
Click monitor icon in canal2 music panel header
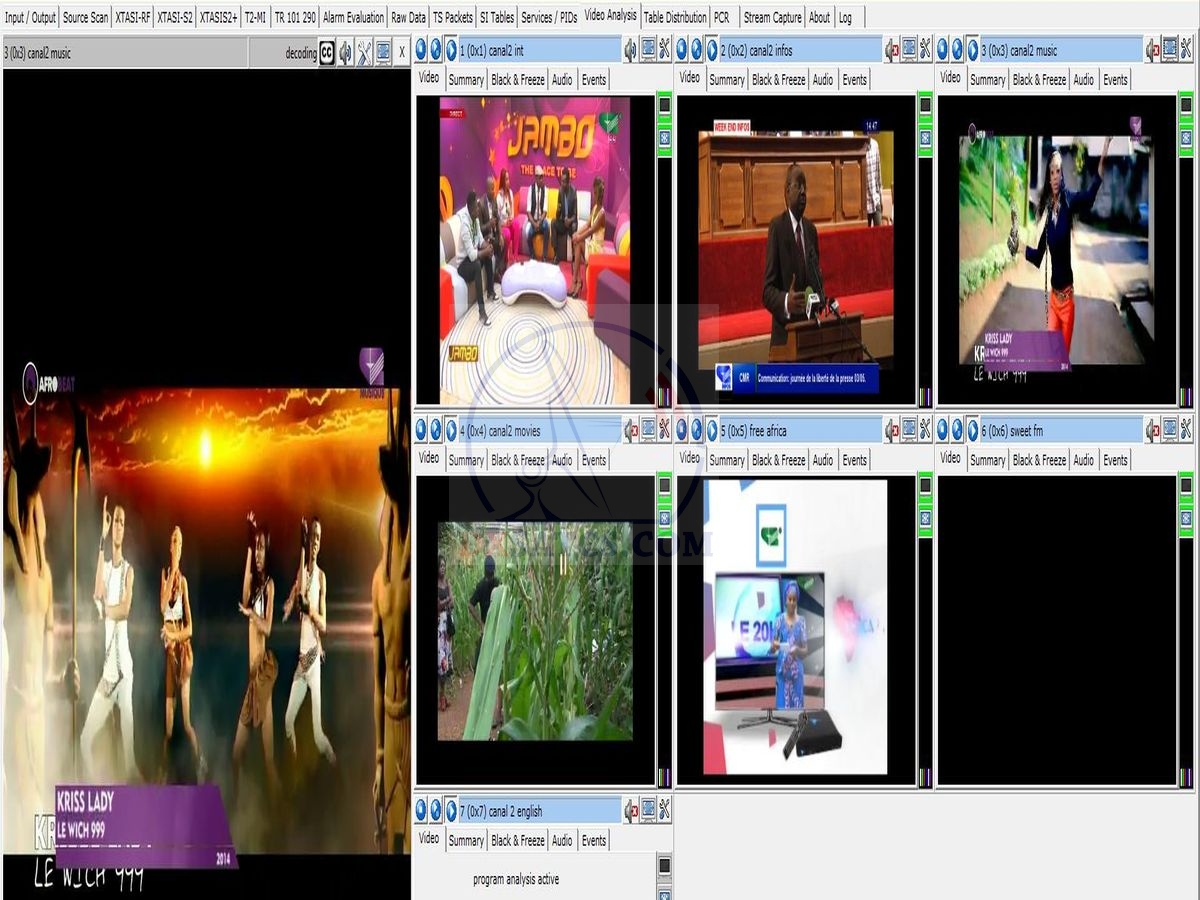1169,49
